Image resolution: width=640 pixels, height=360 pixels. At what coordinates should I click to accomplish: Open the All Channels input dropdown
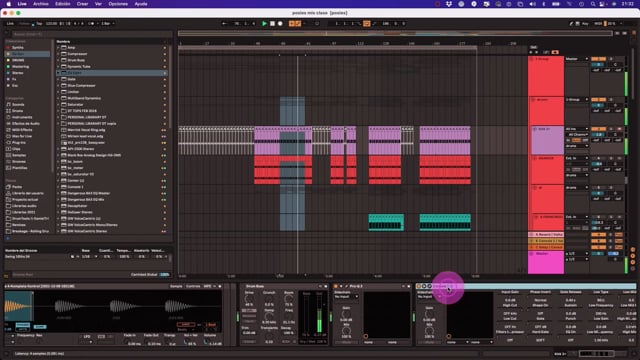pyautogui.click(x=578, y=134)
